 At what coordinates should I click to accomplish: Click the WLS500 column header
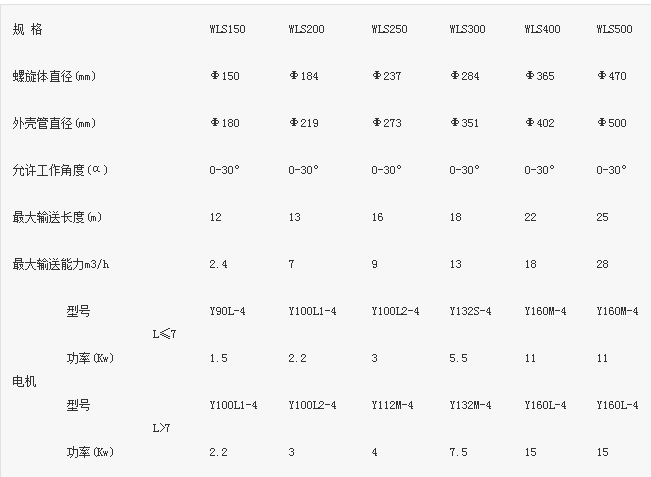coord(613,29)
